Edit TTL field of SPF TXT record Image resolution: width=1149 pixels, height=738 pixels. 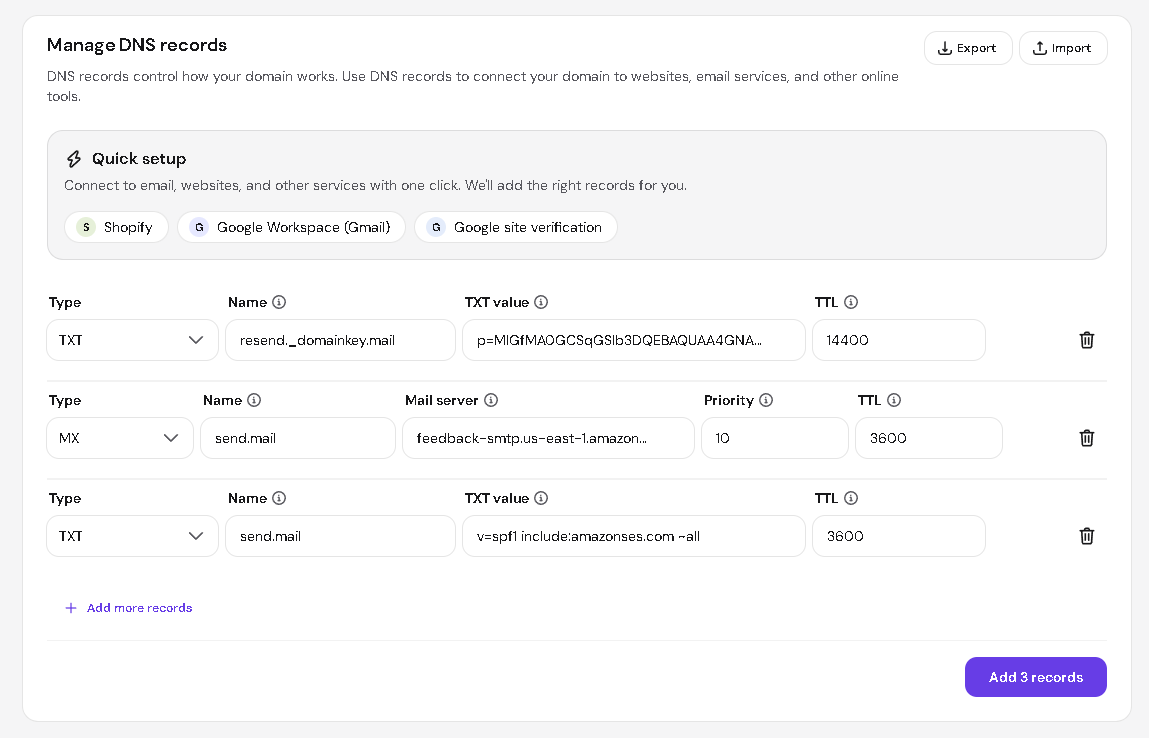tap(899, 536)
